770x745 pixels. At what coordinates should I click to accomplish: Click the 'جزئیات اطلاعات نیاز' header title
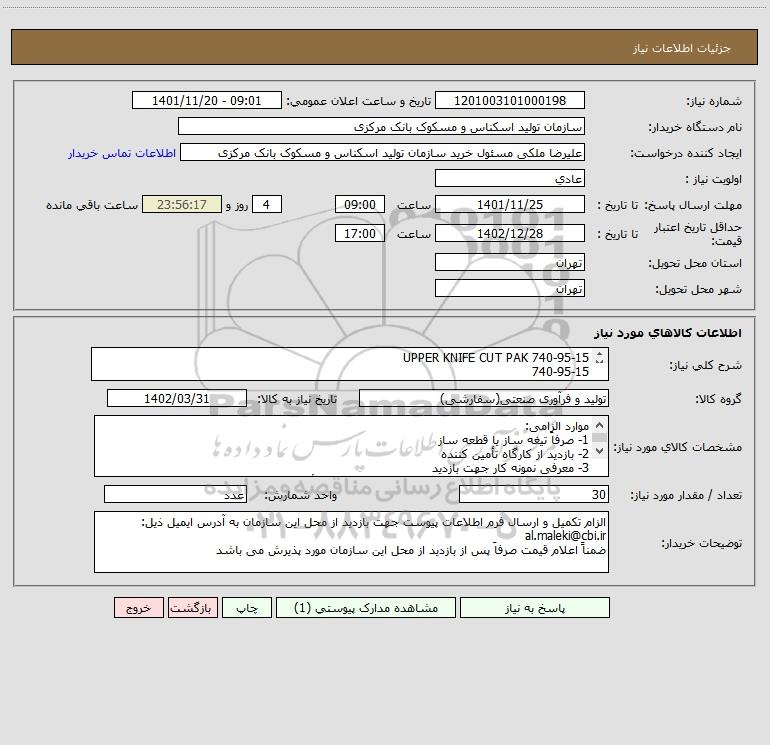[682, 48]
